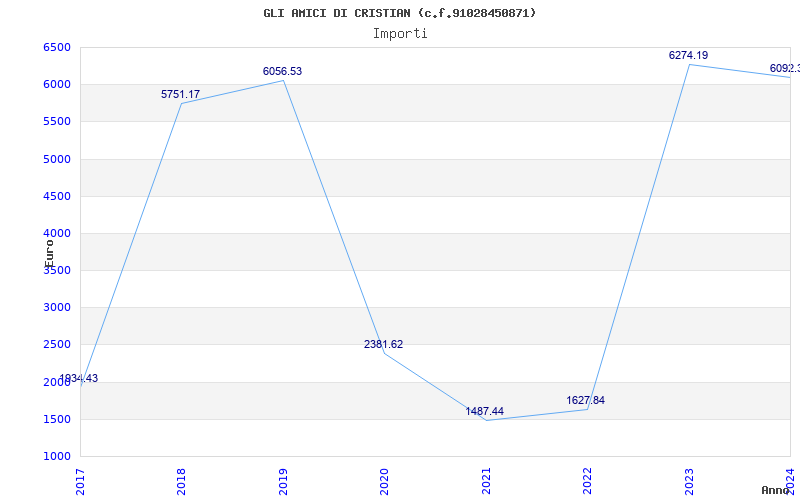The width and height of the screenshot is (800, 500).
Task: Click the 2022 x-axis label
Action: pos(587,482)
